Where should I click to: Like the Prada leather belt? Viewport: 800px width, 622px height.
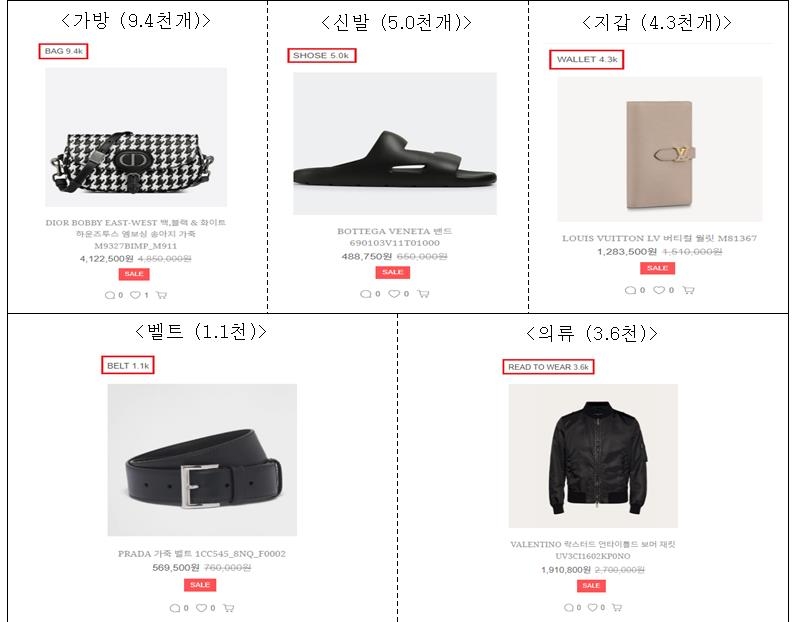[x=202, y=608]
